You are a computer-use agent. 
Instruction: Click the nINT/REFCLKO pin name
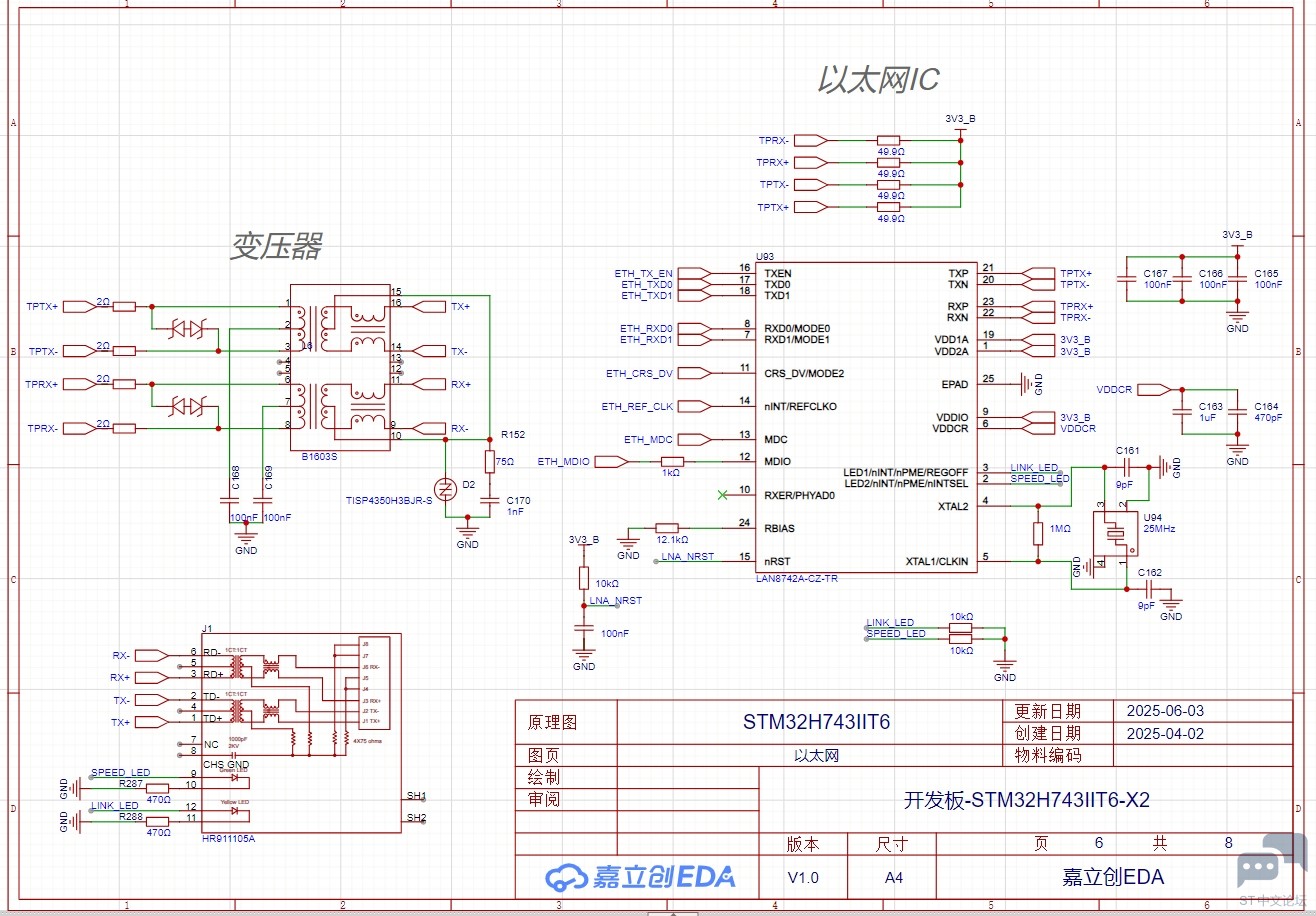tap(801, 406)
